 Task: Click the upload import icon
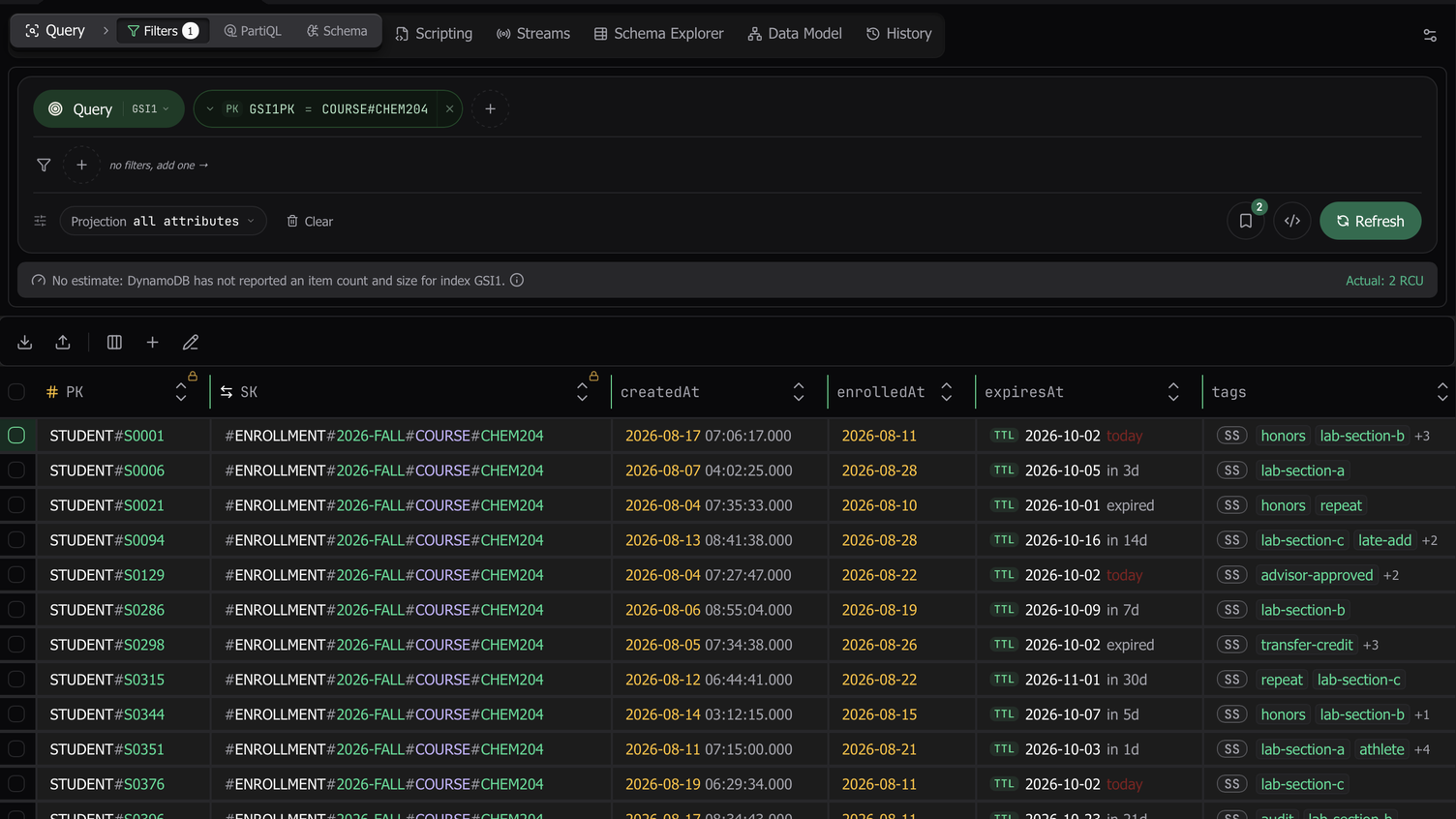[63, 342]
